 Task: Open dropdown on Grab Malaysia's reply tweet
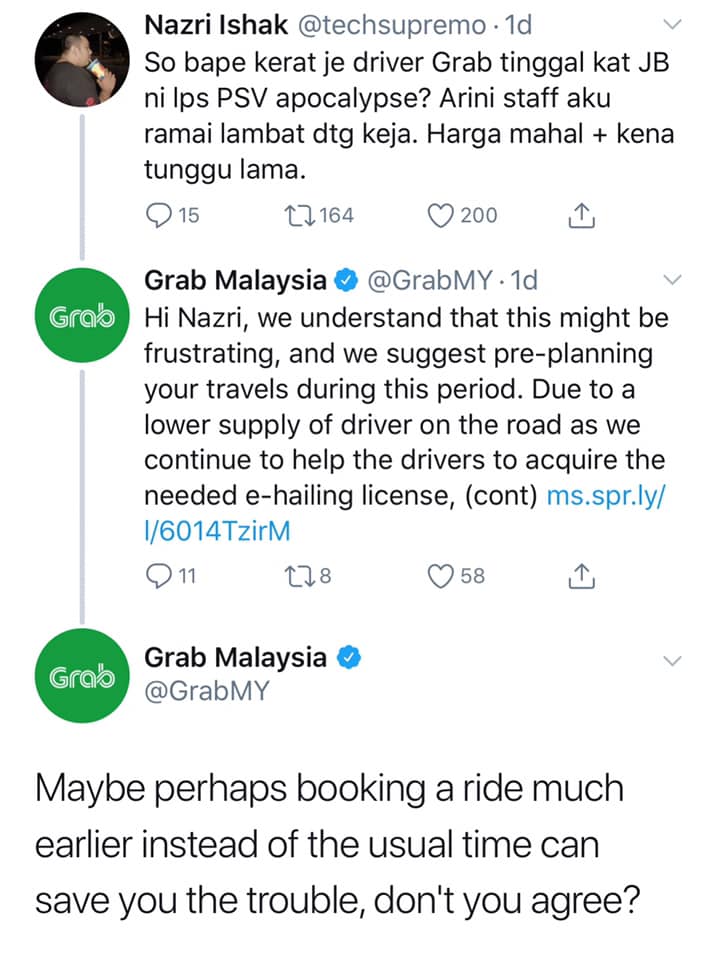(x=673, y=279)
